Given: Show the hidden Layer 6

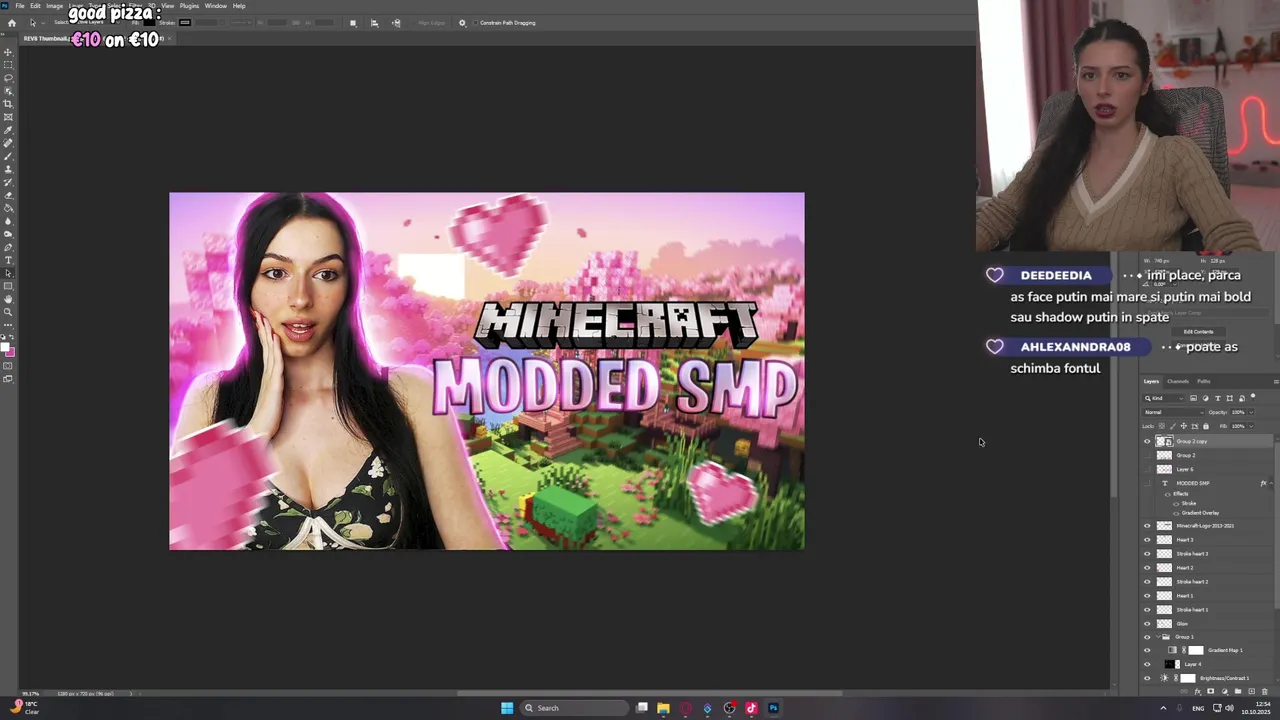Looking at the screenshot, I should (x=1147, y=469).
